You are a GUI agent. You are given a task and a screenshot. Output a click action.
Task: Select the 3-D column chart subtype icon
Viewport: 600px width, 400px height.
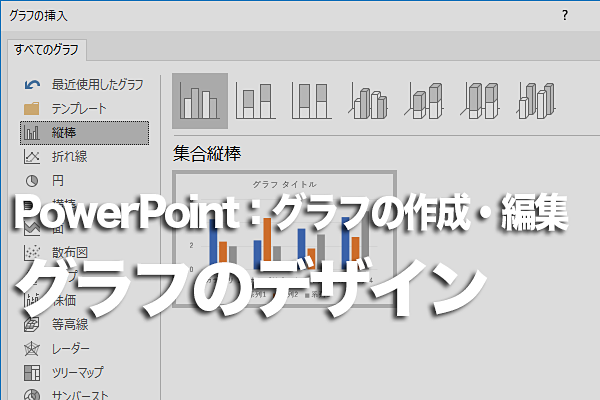(x=536, y=101)
